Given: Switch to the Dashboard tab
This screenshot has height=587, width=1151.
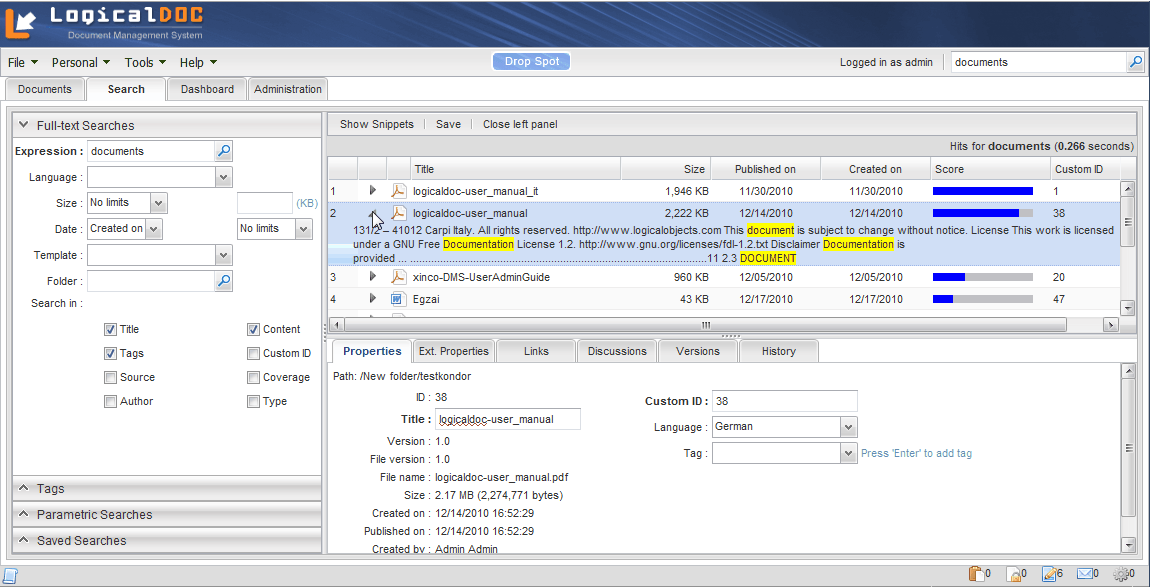Looking at the screenshot, I should tap(207, 89).
